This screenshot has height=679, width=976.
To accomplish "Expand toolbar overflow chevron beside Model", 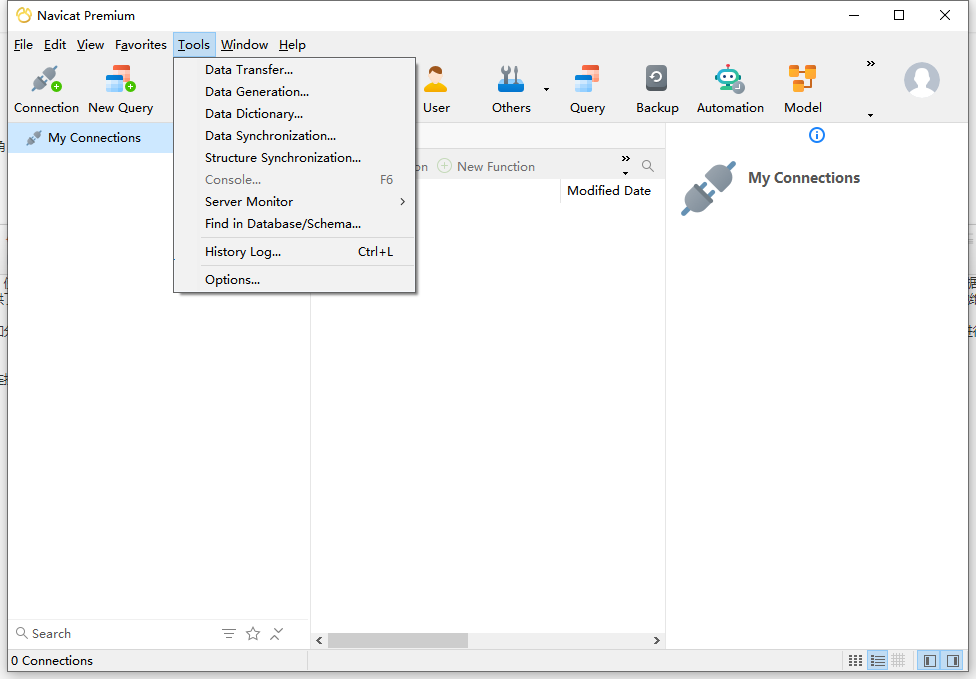I will (x=871, y=63).
